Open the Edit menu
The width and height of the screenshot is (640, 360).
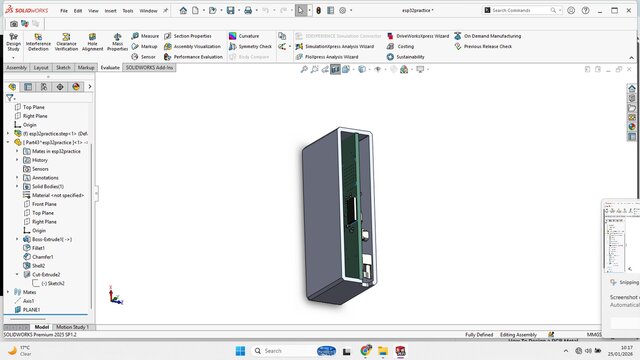point(78,11)
